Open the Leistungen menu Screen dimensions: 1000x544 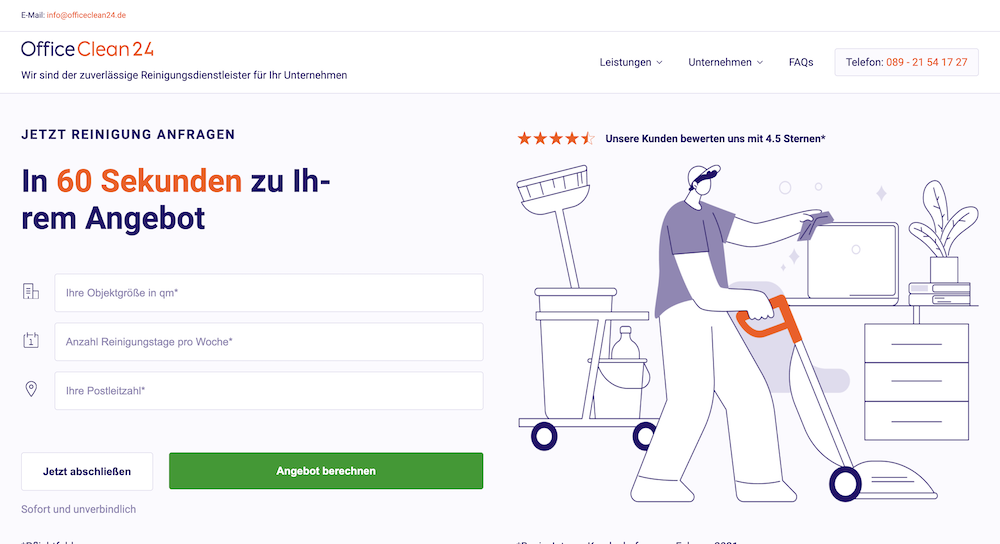[631, 62]
